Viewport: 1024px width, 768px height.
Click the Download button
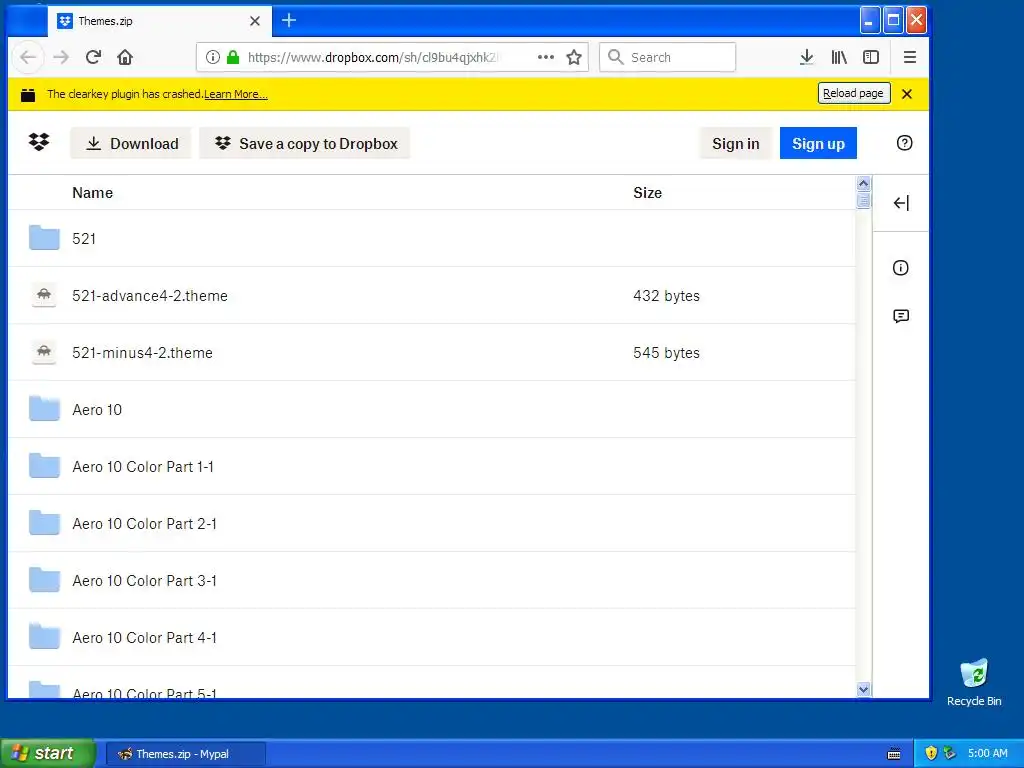coord(131,144)
